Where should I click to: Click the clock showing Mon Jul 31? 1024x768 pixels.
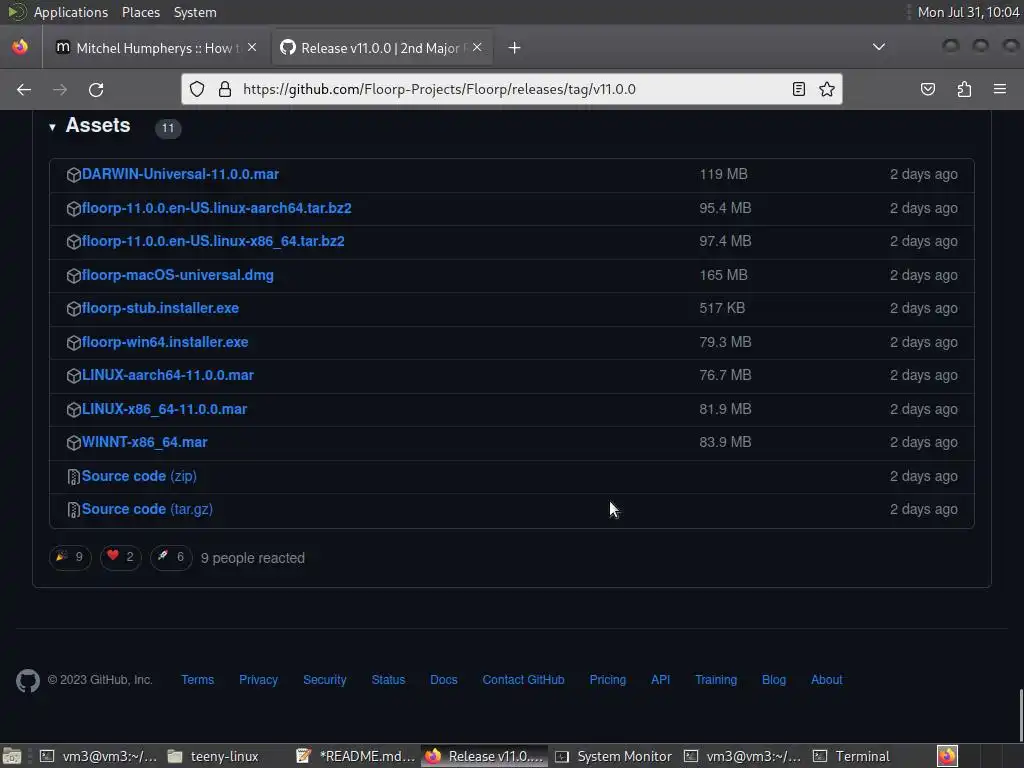968,12
